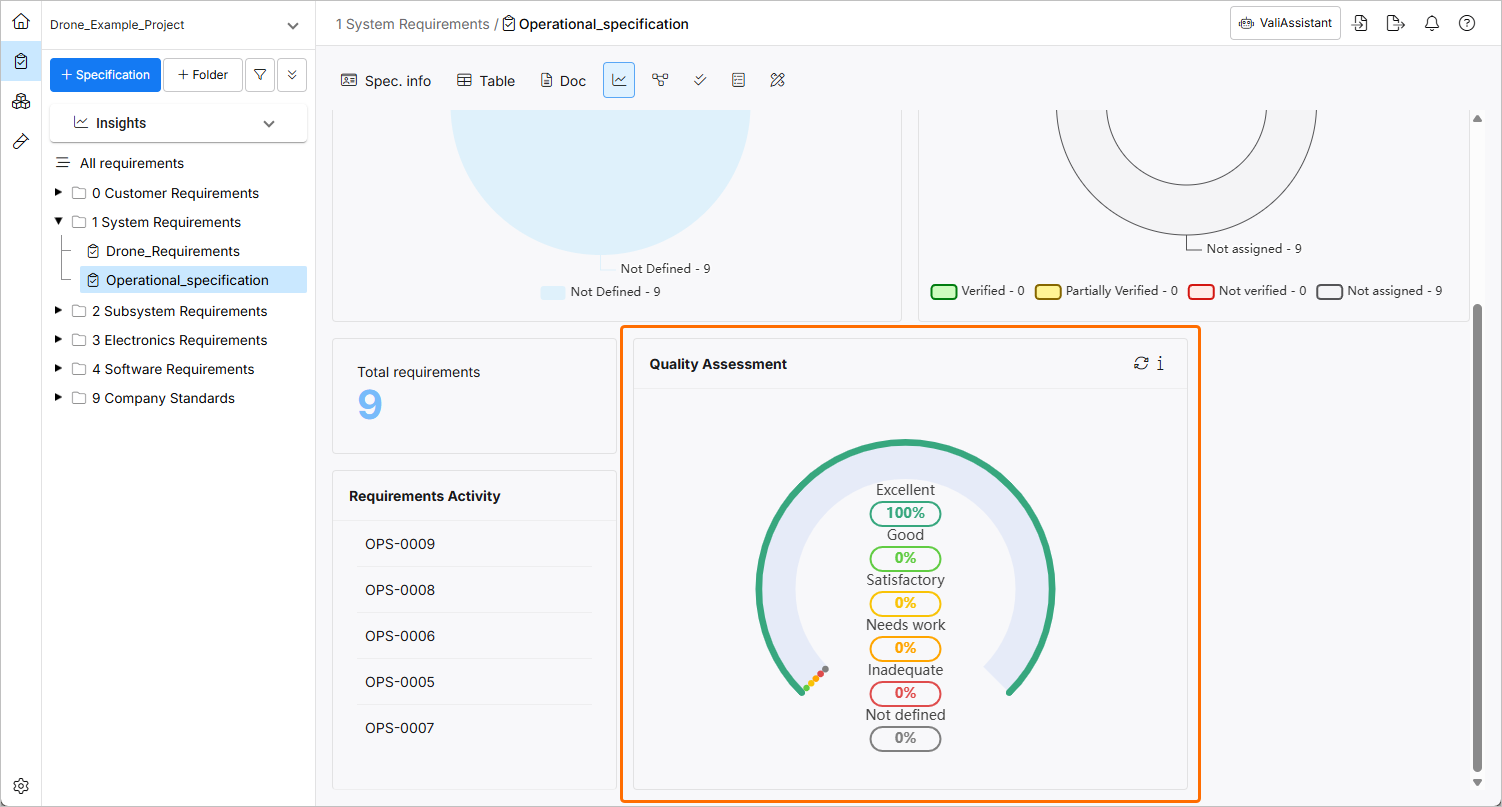This screenshot has width=1502, height=807.
Task: Switch to the Spec. info tab
Action: pos(386,80)
